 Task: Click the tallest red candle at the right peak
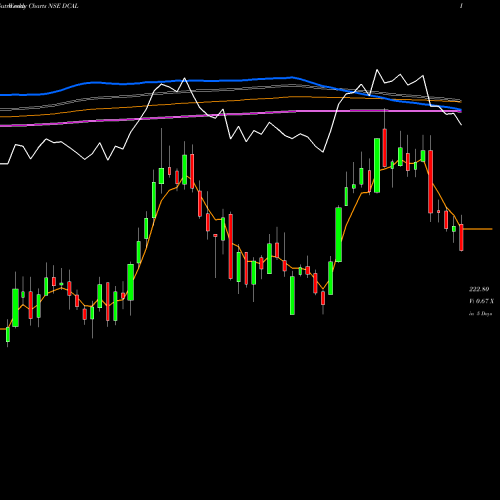click(431, 182)
